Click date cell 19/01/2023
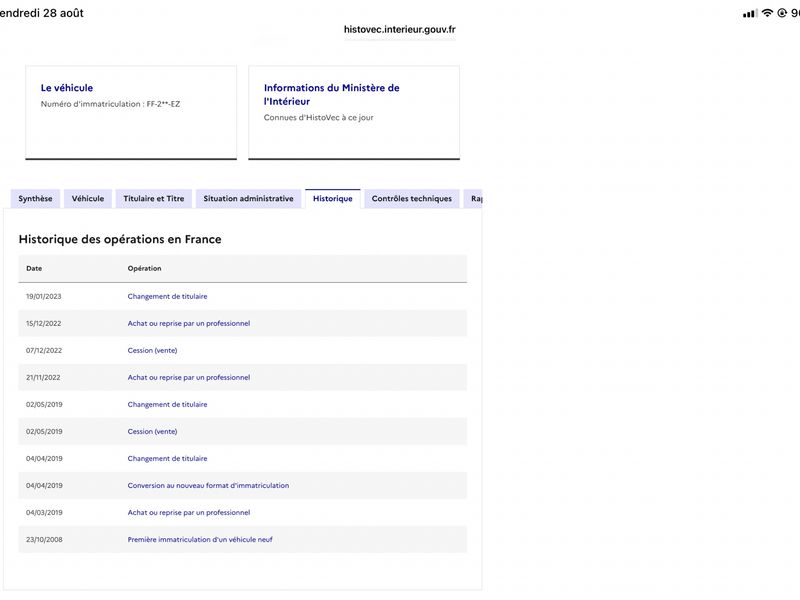This screenshot has width=800, height=600. [x=43, y=296]
